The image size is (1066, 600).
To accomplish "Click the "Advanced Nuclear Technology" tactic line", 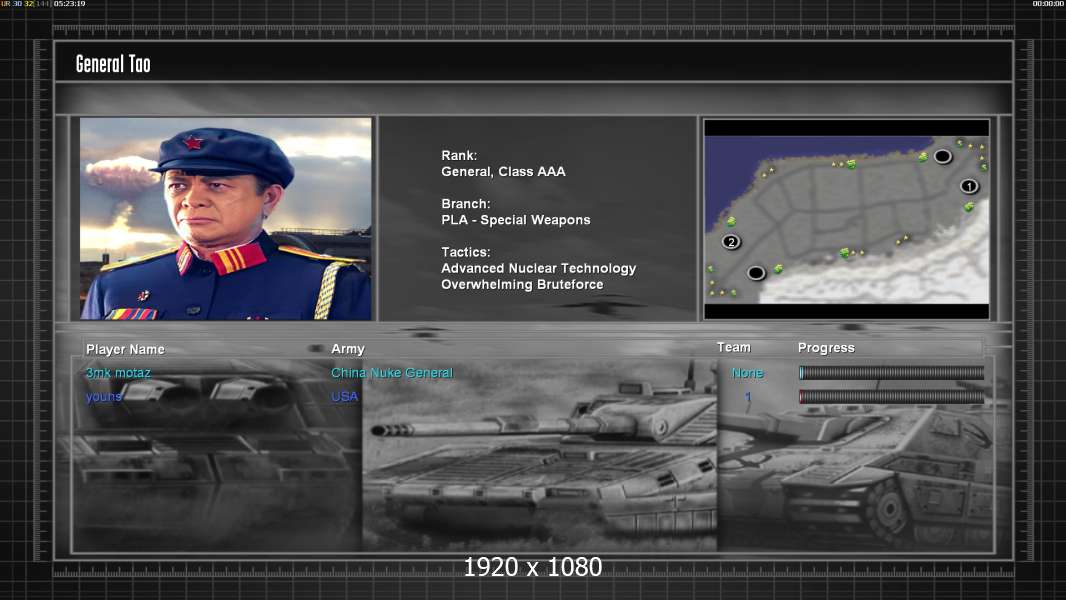I will (x=538, y=268).
